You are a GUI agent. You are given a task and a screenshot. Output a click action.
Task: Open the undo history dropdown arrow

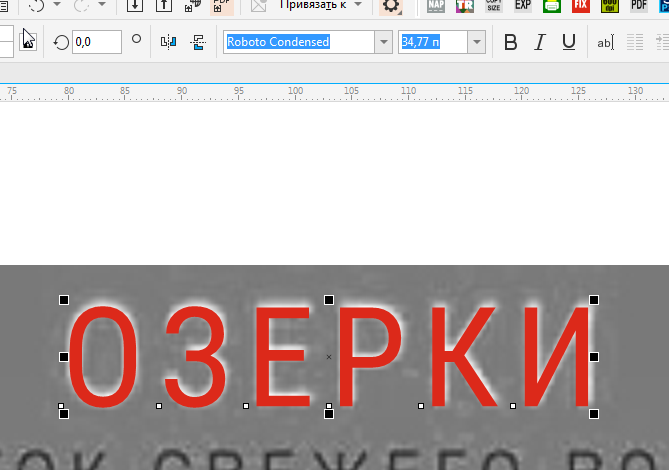[x=57, y=4]
